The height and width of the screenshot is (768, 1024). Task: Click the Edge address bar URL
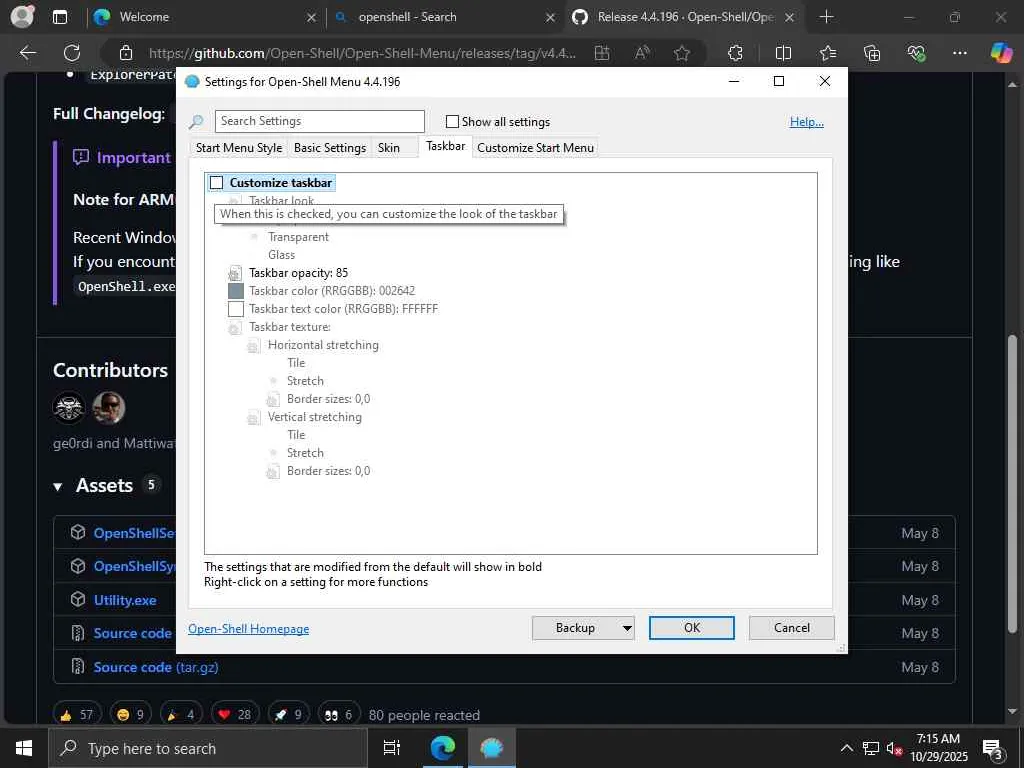(x=362, y=53)
